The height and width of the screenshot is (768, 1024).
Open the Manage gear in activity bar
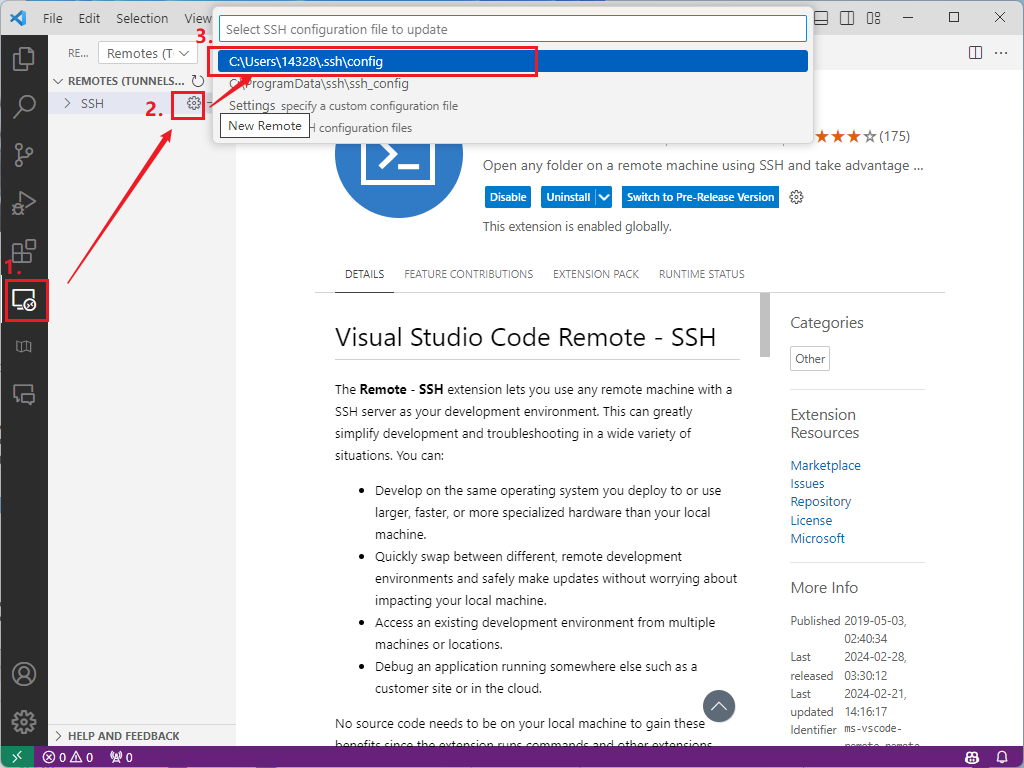coord(24,722)
